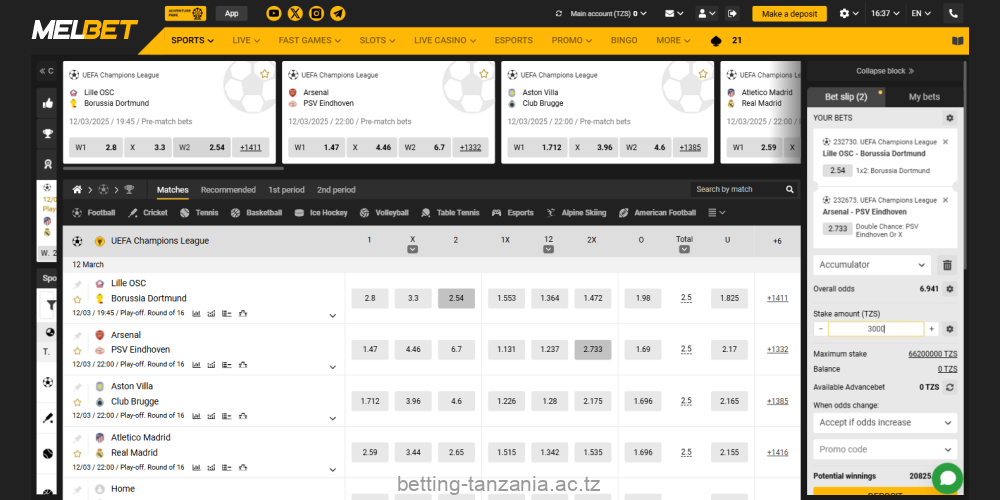The width and height of the screenshot is (1000, 500).
Task: Open the SPORTS dropdown menu
Action: (x=193, y=40)
